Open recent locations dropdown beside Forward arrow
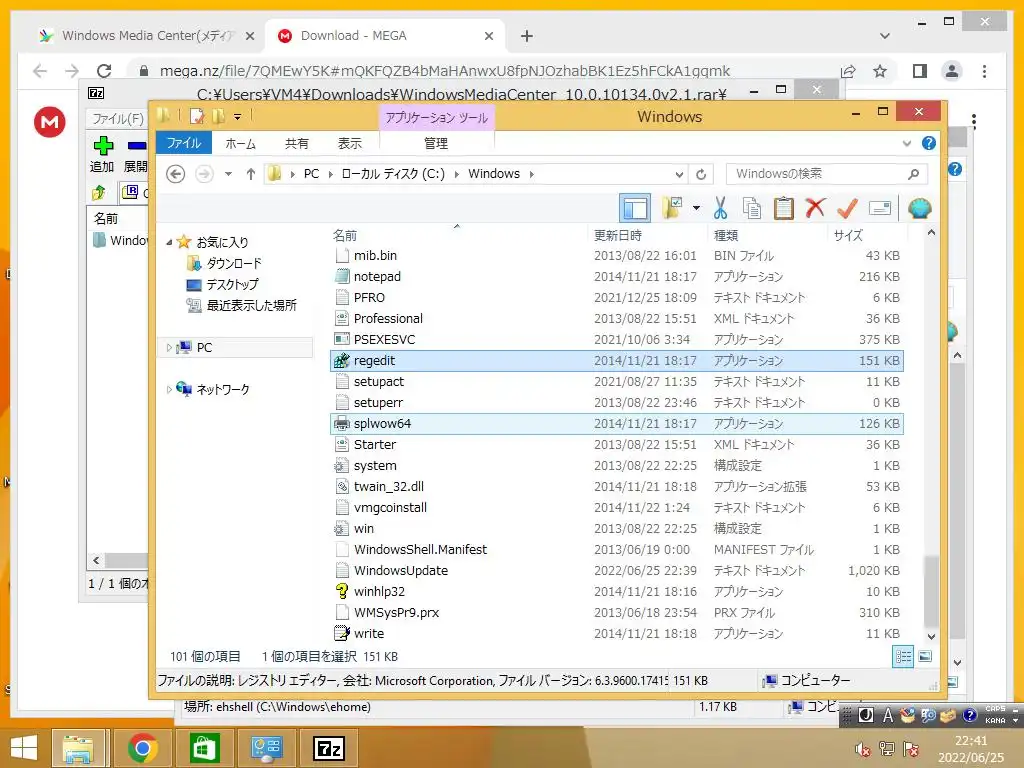Image resolution: width=1024 pixels, height=768 pixels. pyautogui.click(x=228, y=174)
